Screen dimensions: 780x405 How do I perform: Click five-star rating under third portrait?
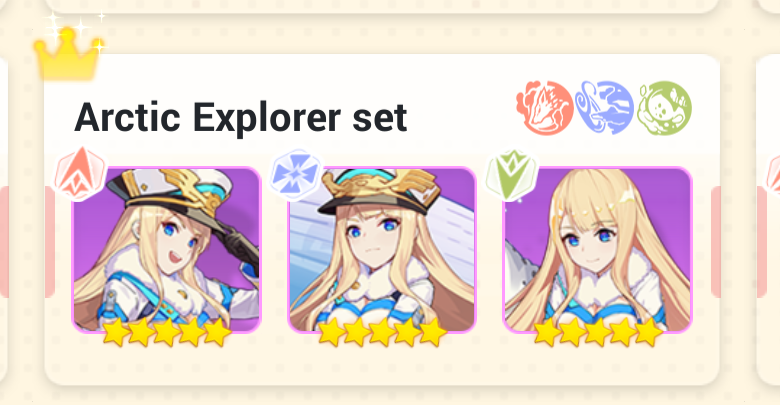tap(598, 332)
